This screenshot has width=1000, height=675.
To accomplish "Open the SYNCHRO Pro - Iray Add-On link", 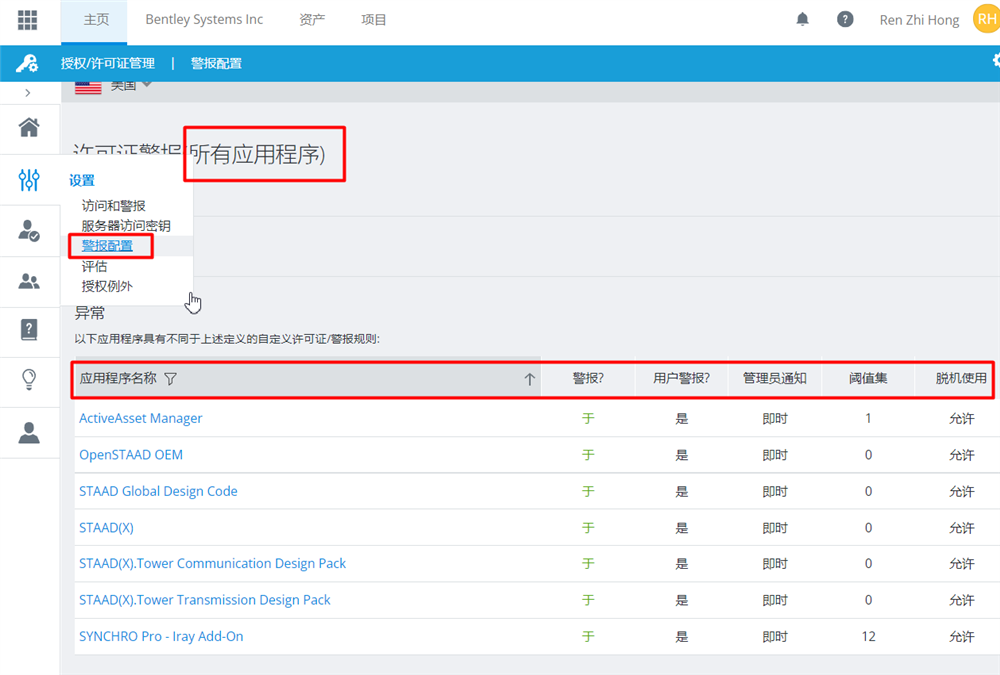I will coord(161,636).
